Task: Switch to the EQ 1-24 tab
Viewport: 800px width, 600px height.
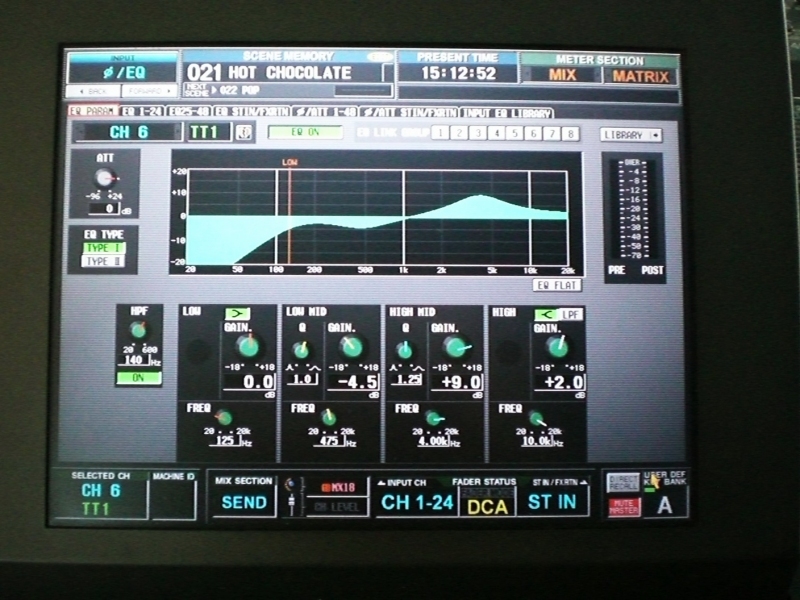Action: 142,111
